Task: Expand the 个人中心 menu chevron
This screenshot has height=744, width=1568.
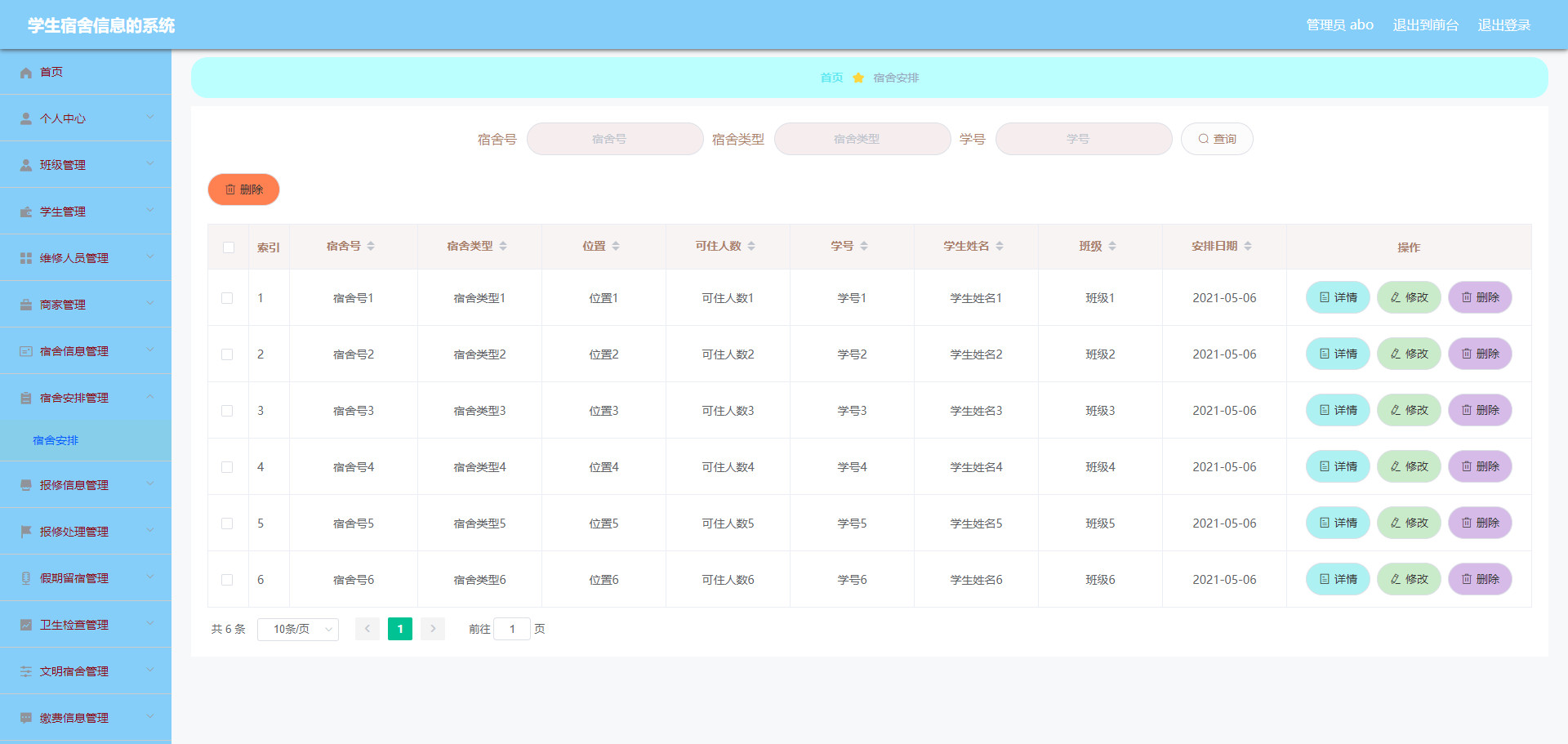Action: 150,118
